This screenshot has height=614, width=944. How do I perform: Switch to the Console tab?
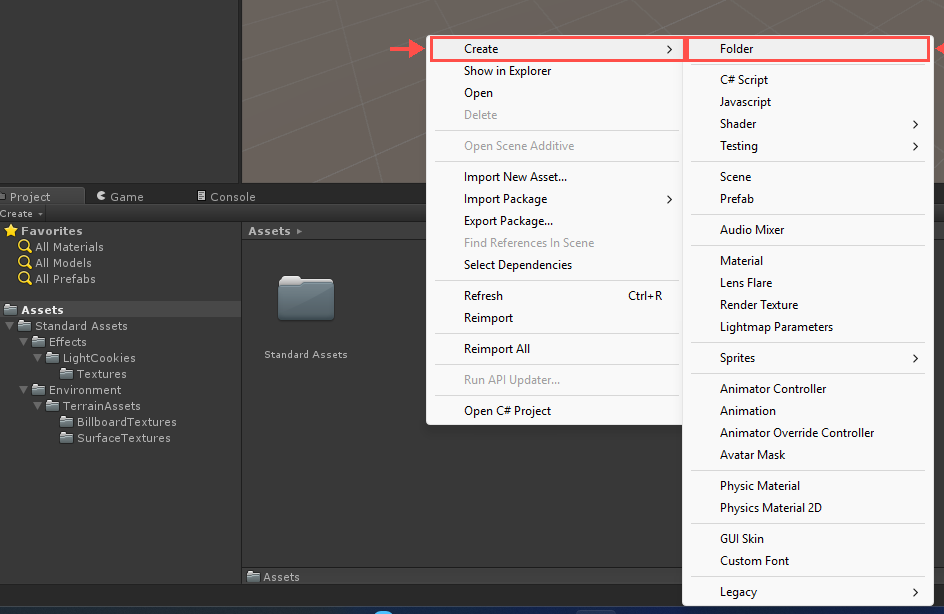click(x=226, y=196)
